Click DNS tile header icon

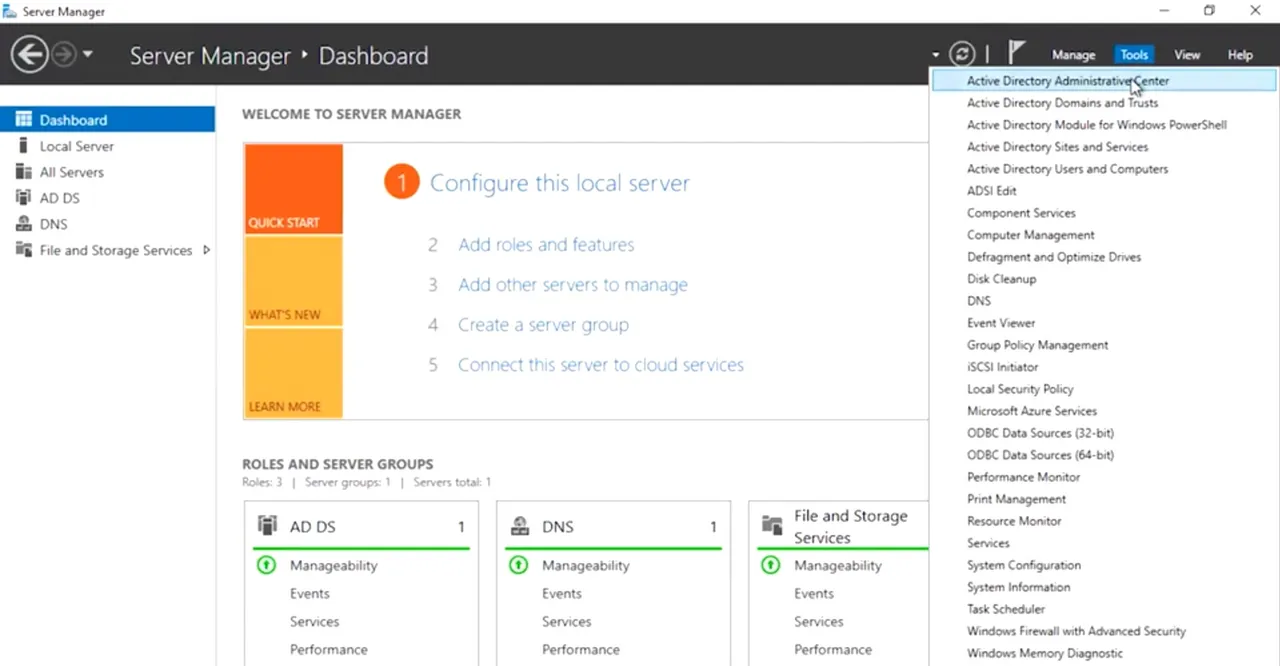click(x=520, y=525)
